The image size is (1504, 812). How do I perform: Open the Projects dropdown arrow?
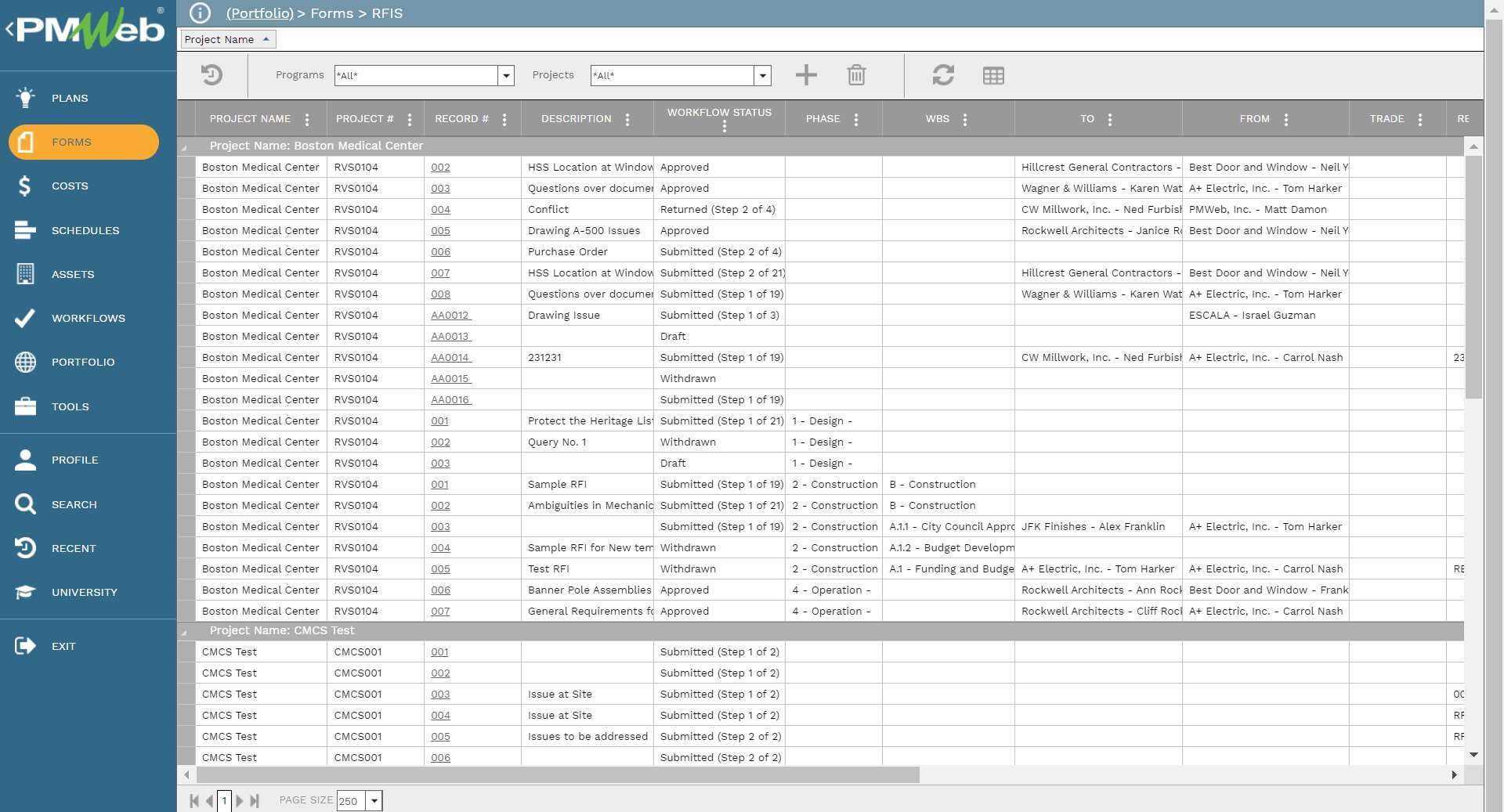(763, 76)
